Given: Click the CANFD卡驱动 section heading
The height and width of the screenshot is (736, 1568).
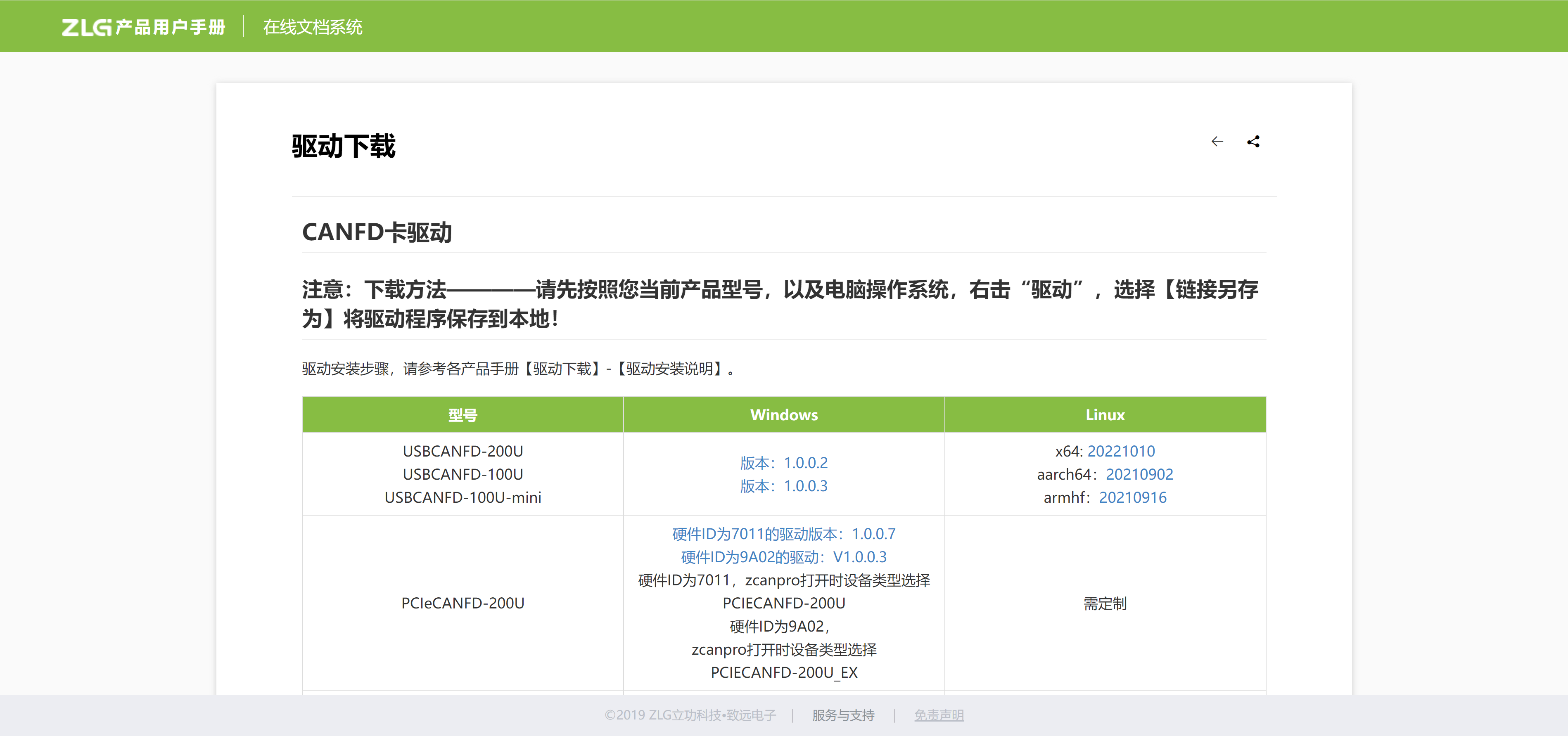Looking at the screenshot, I should click(377, 232).
